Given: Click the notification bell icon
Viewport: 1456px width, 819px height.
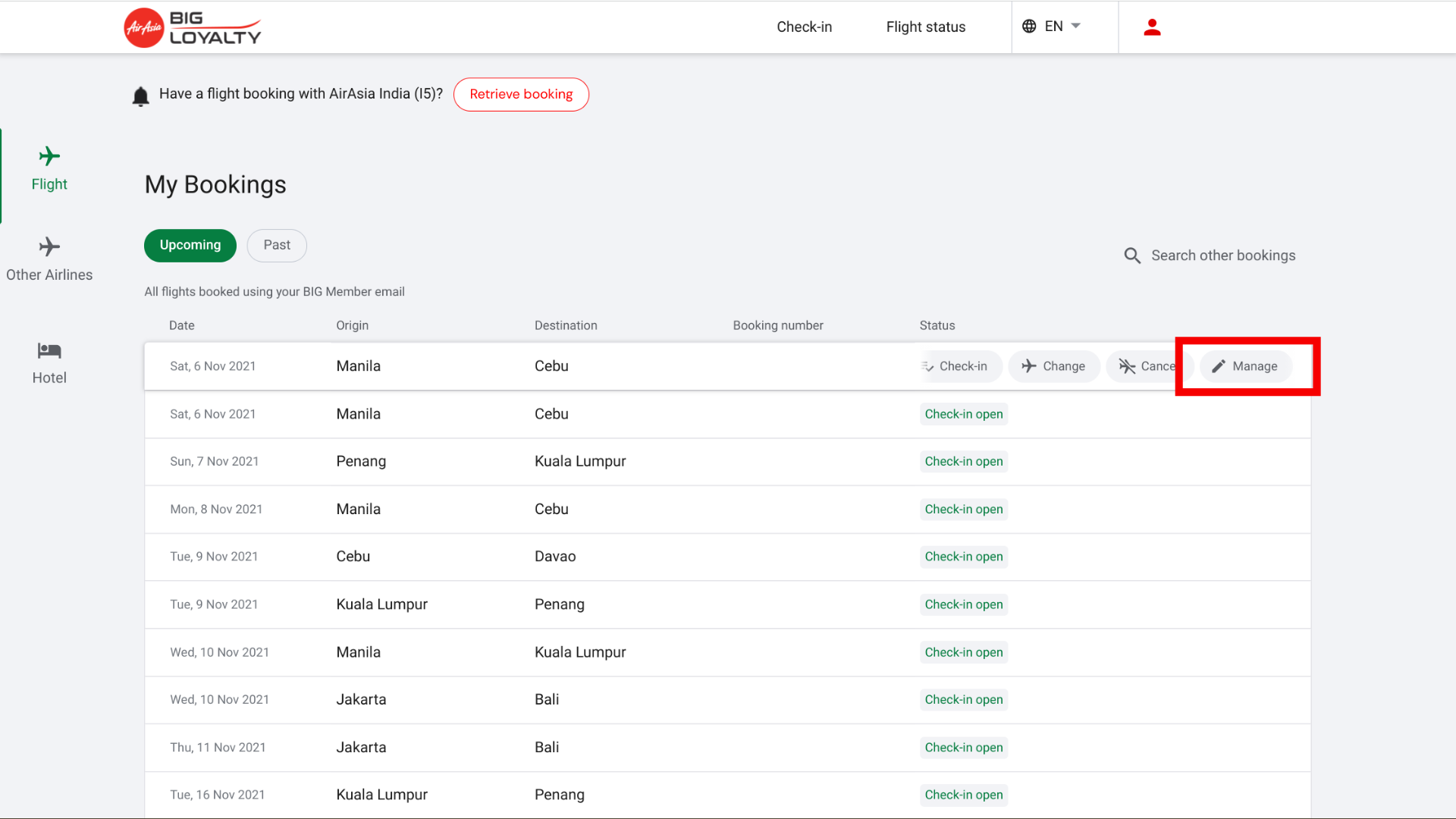Looking at the screenshot, I should [140, 96].
